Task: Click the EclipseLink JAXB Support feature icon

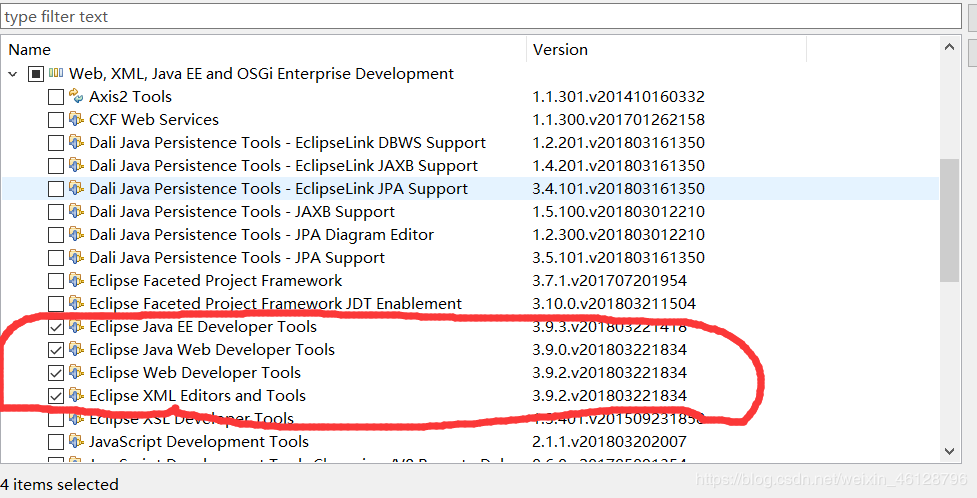Action: point(76,165)
